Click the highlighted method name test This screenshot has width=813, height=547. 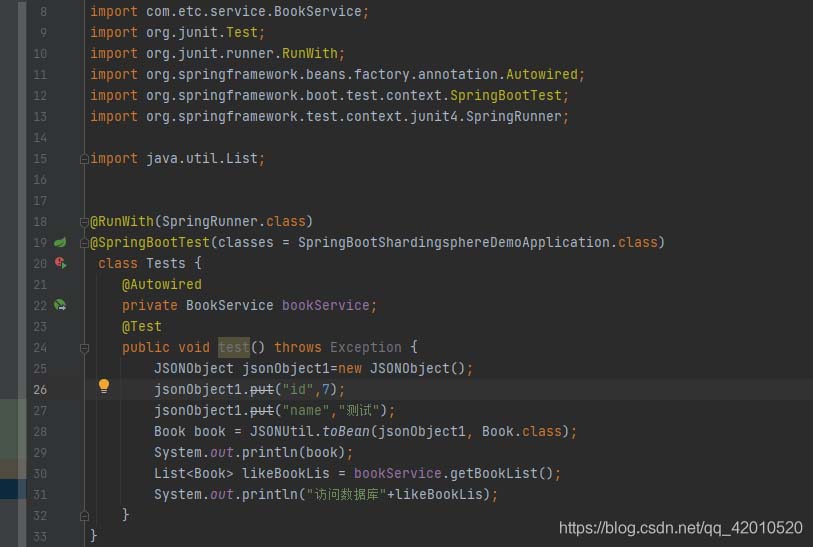coord(234,347)
